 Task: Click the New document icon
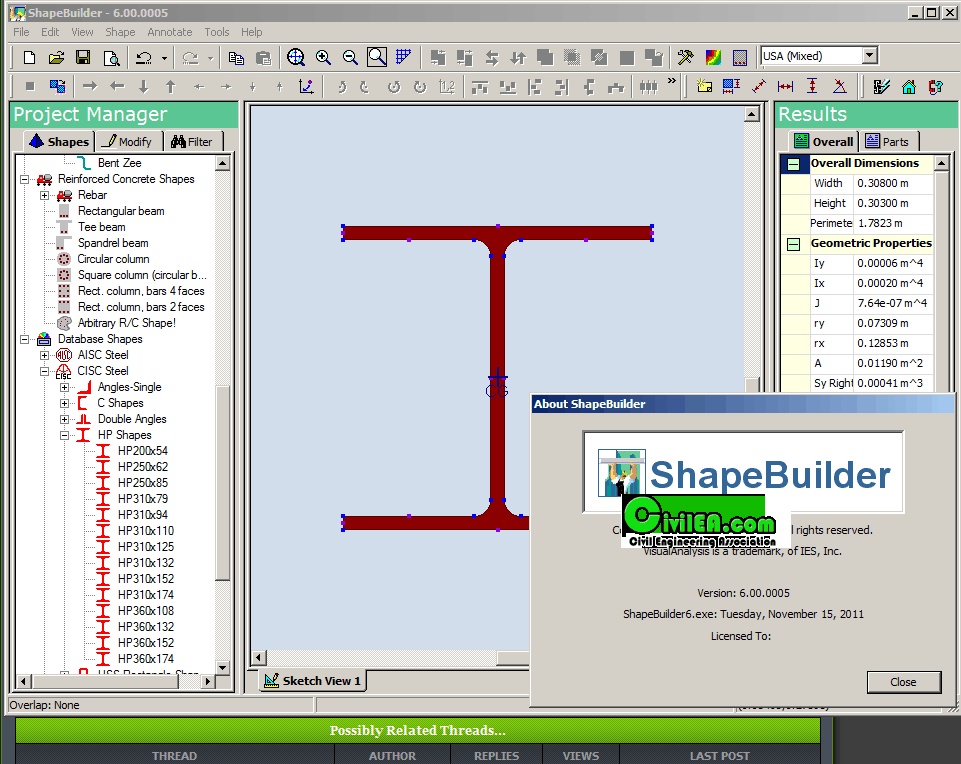point(29,58)
